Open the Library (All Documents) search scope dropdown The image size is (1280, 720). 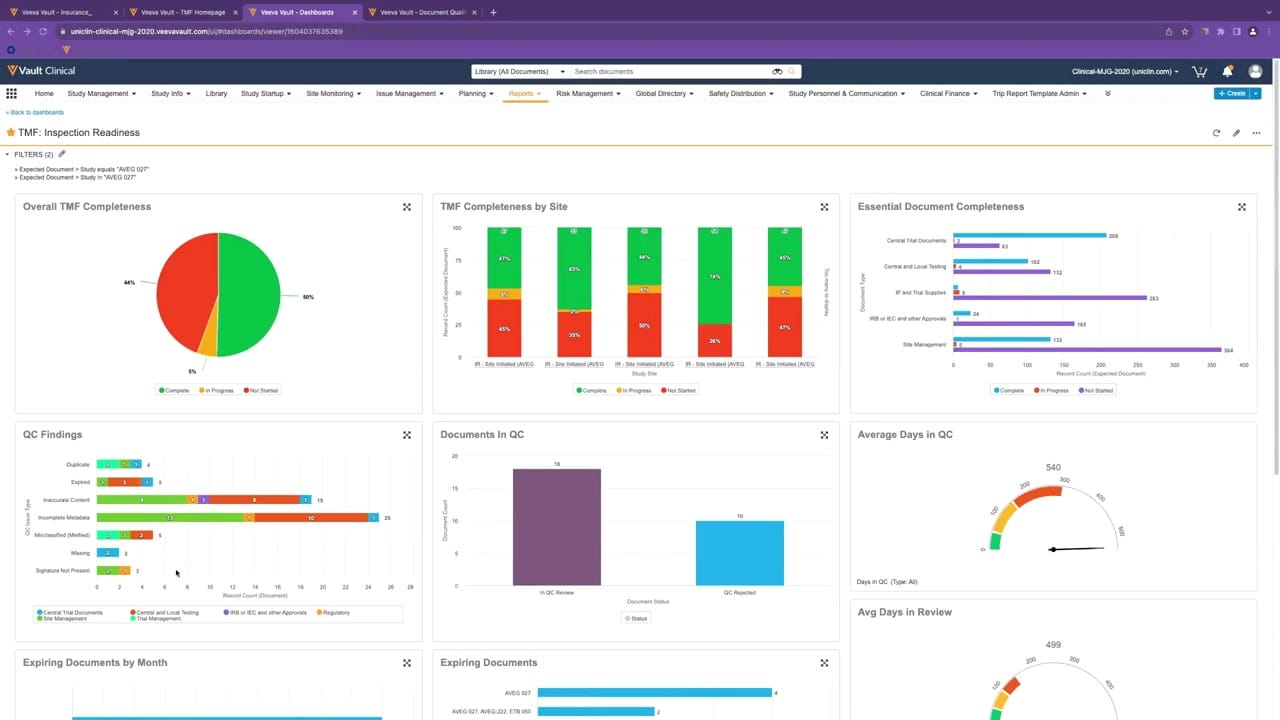[519, 72]
